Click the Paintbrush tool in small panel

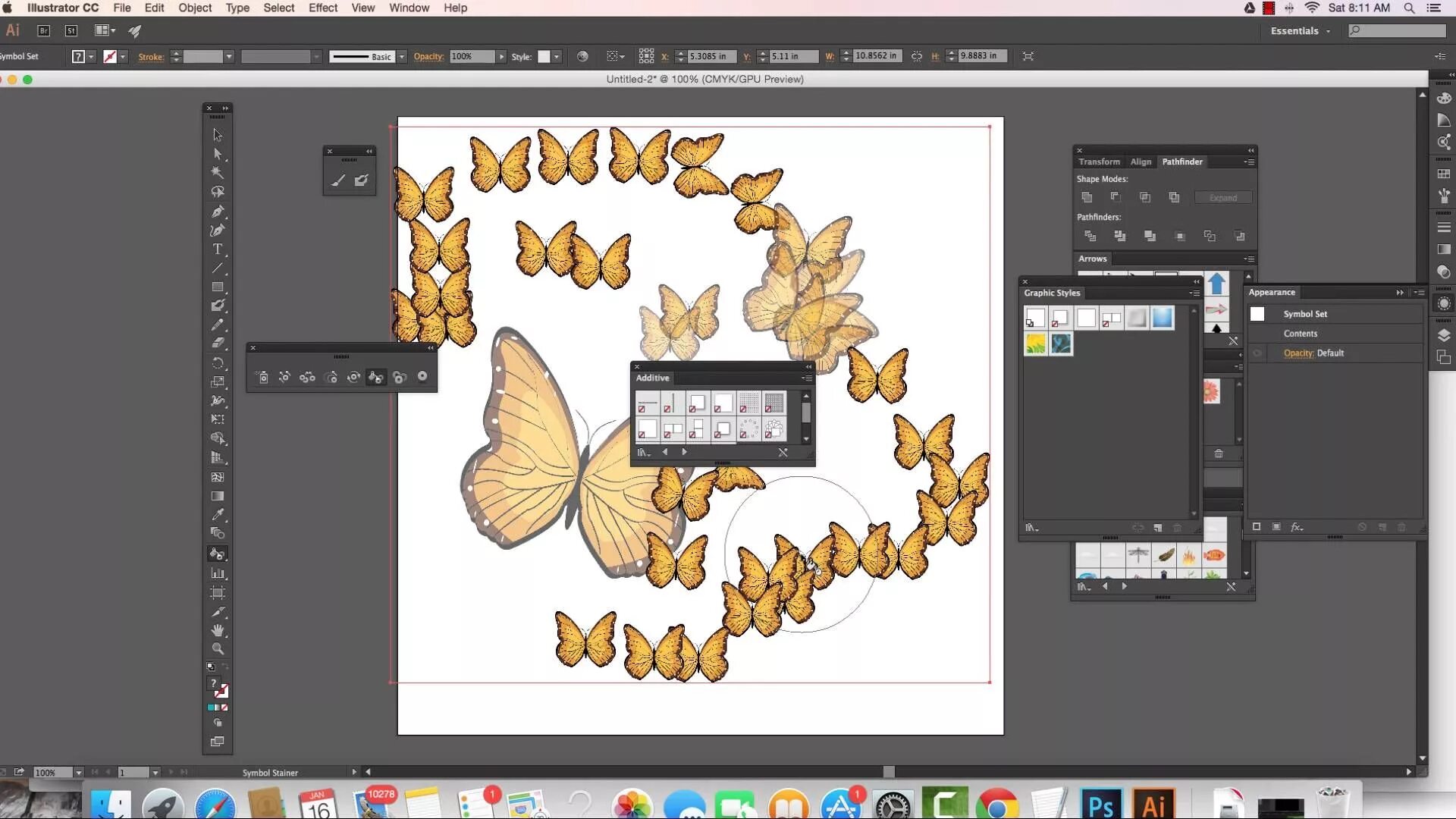338,180
